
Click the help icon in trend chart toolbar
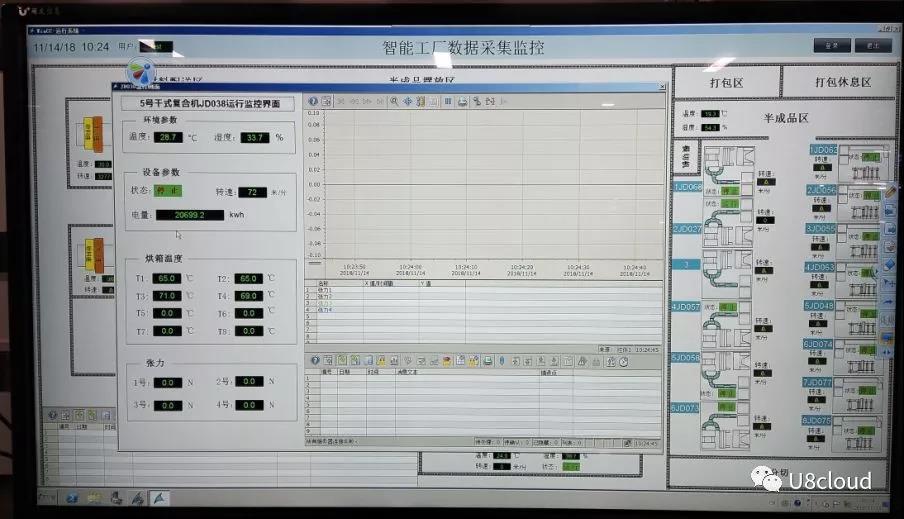coord(313,102)
